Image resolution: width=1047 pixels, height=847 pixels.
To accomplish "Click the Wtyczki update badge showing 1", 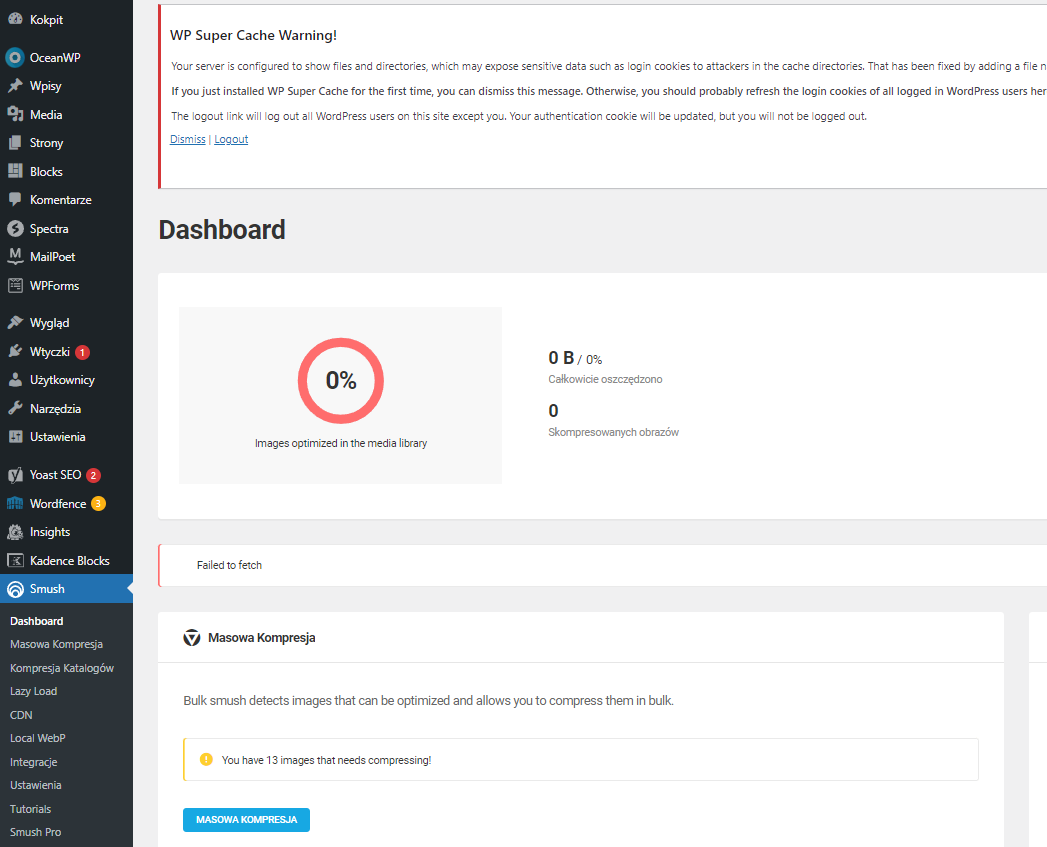I will coord(82,352).
